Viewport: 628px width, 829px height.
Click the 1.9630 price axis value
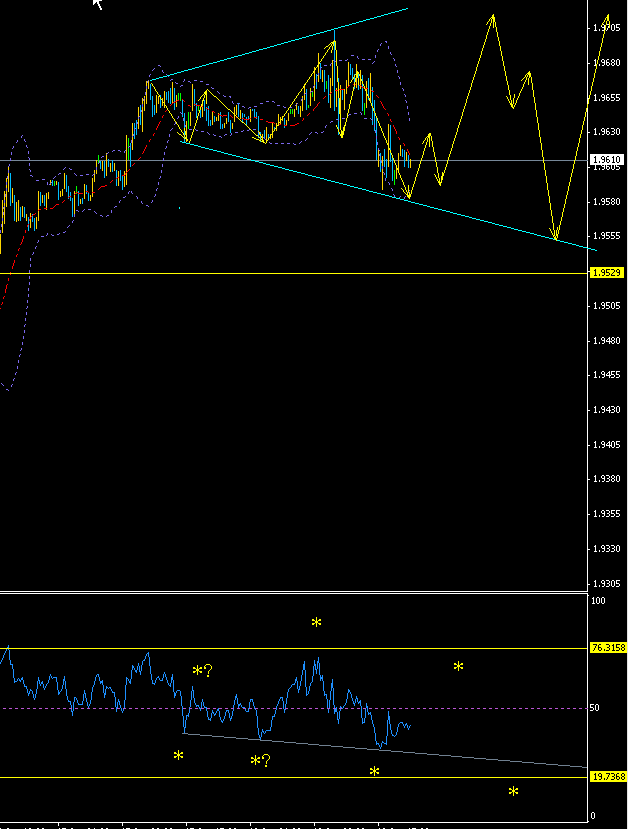607,132
